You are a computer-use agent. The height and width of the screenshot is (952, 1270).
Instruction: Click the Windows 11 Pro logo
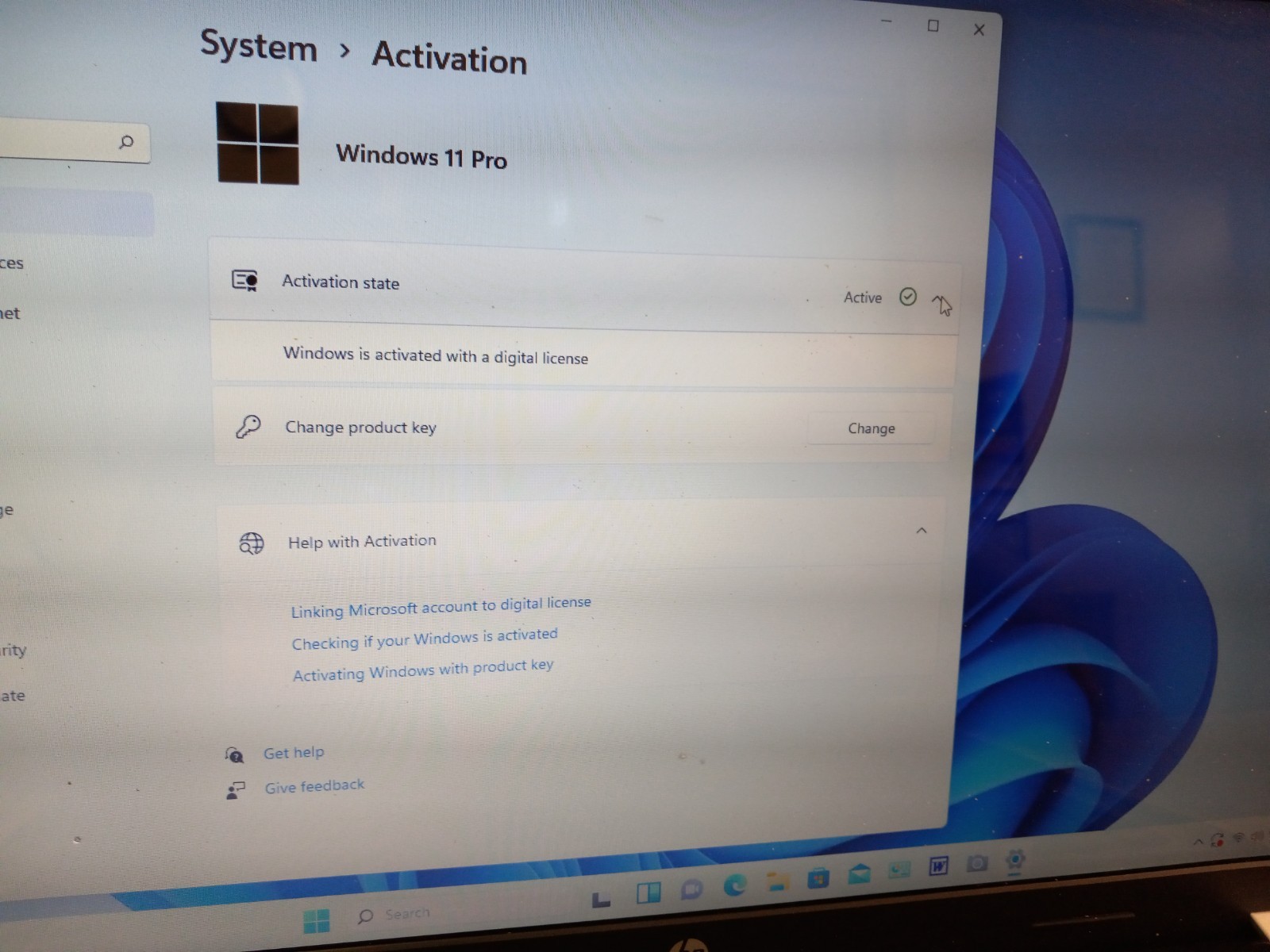[257, 144]
